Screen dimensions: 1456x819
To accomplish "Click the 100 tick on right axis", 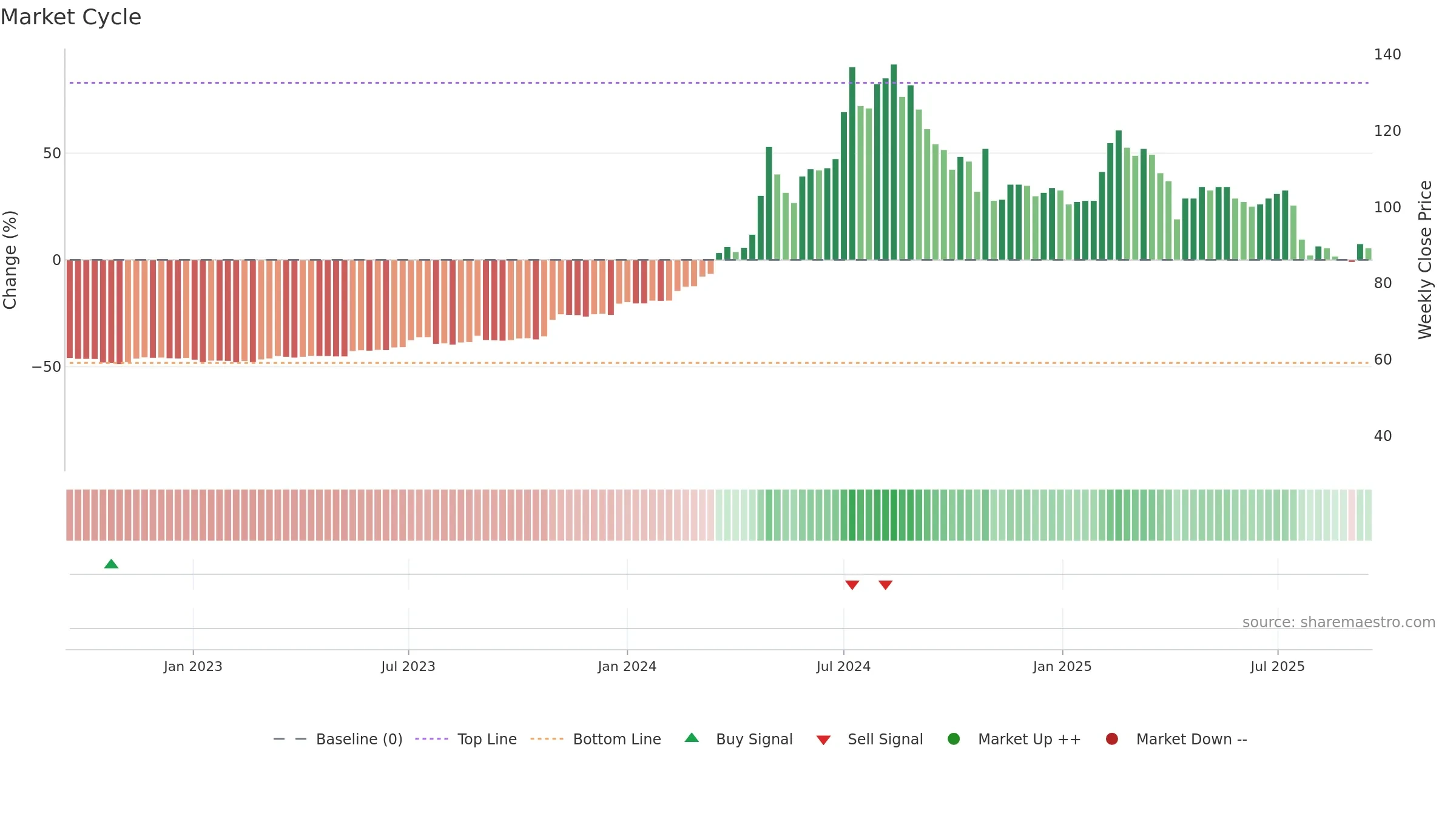I will [x=1387, y=207].
